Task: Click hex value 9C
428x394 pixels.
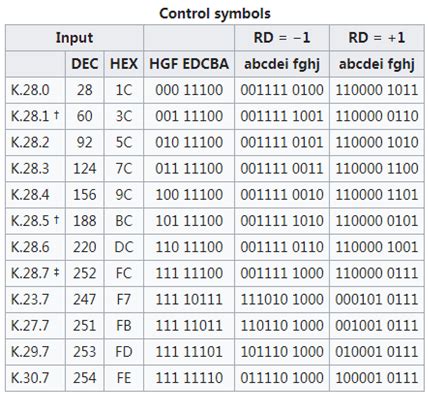Action: point(124,195)
